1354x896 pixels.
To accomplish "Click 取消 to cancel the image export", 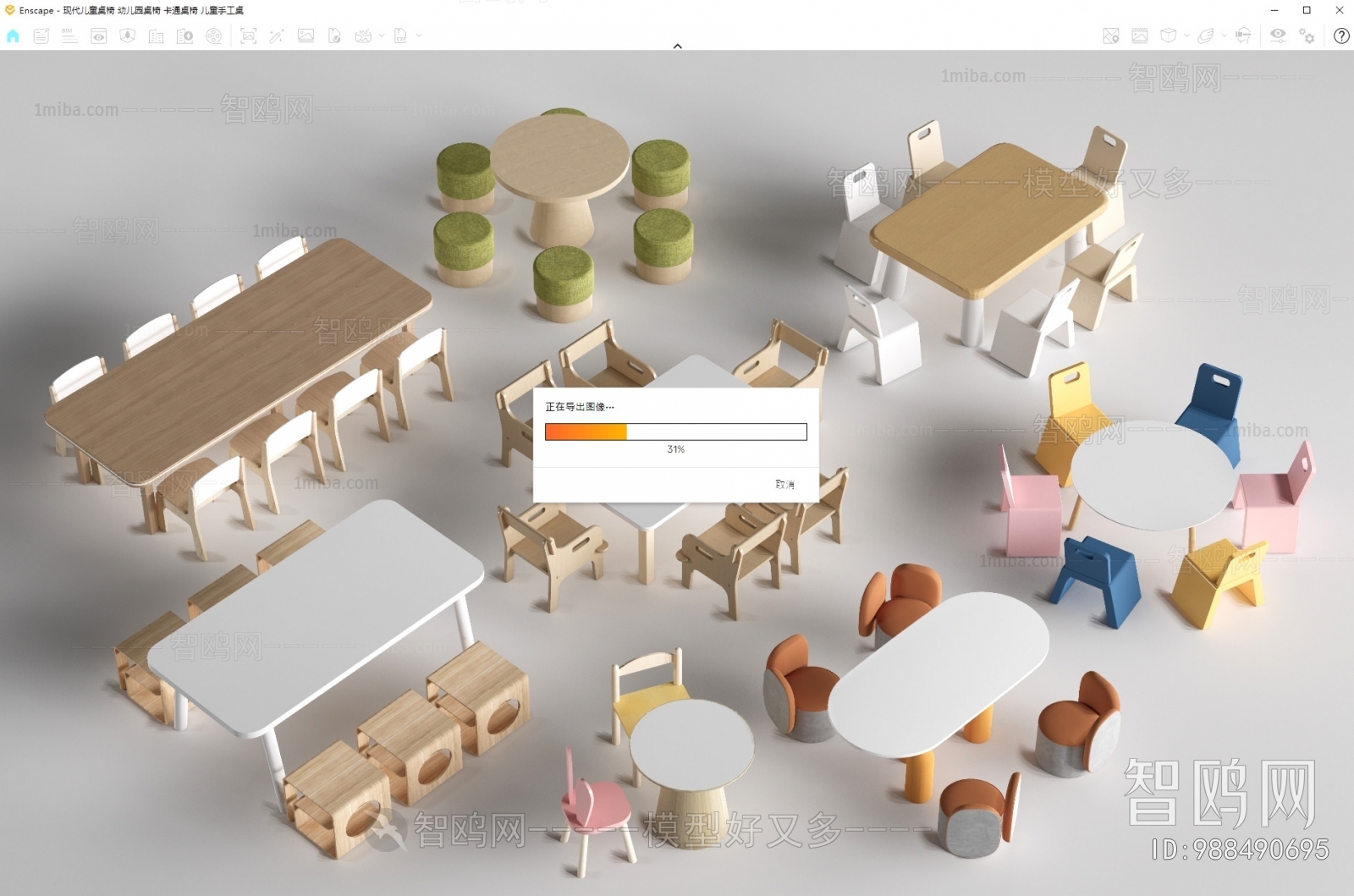I will 784,484.
